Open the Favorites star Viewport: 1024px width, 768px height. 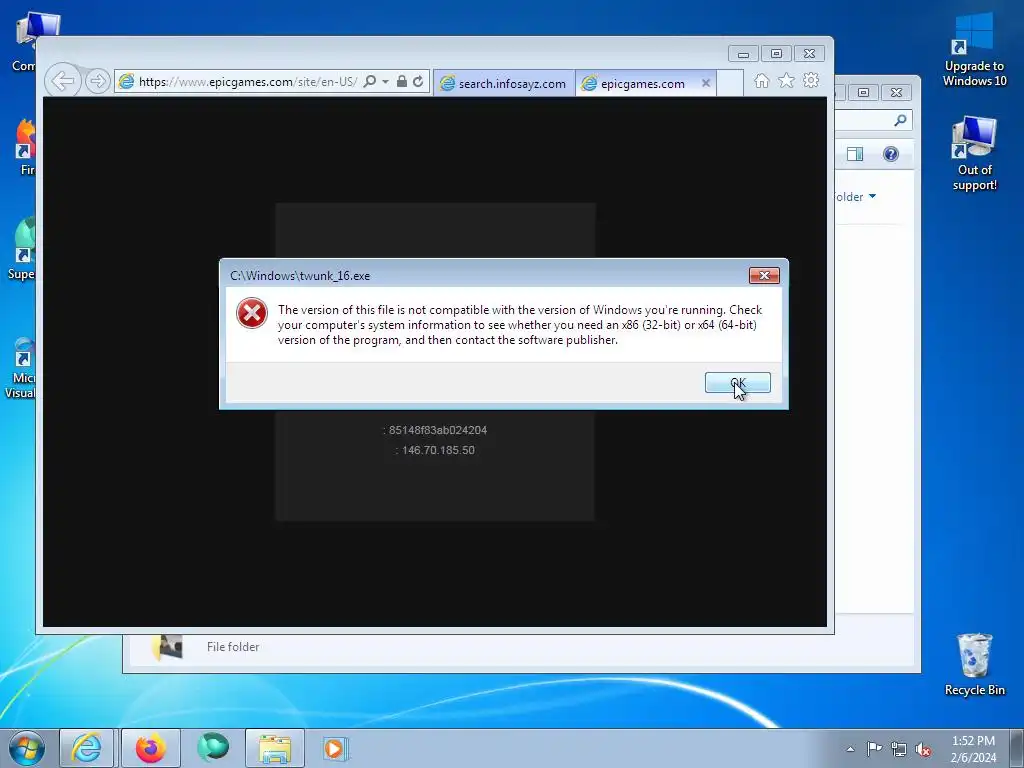point(786,80)
